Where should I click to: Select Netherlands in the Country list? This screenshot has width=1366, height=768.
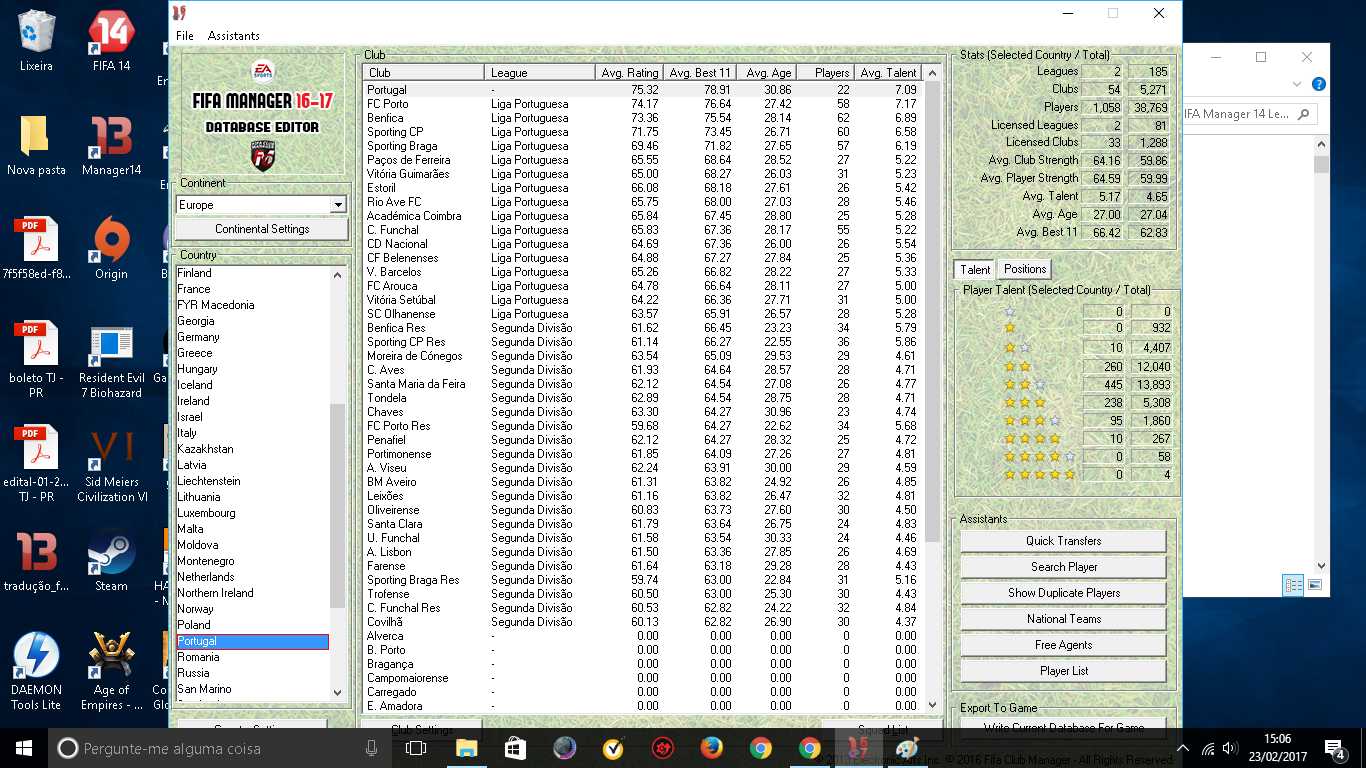click(252, 577)
